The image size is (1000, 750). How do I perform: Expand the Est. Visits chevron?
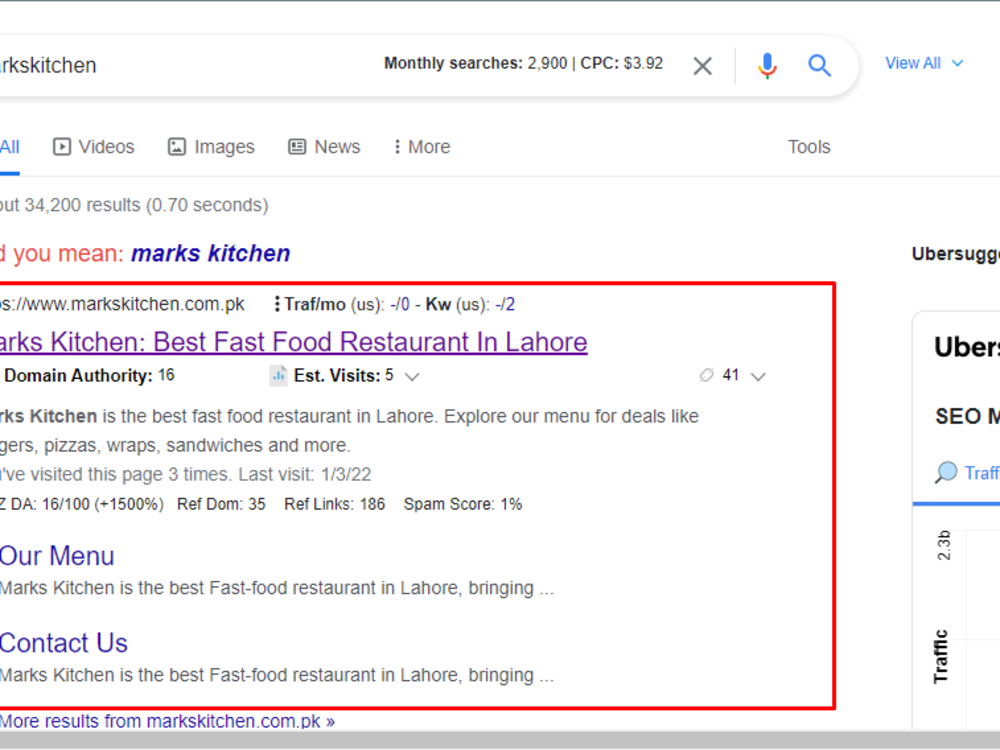pos(412,376)
